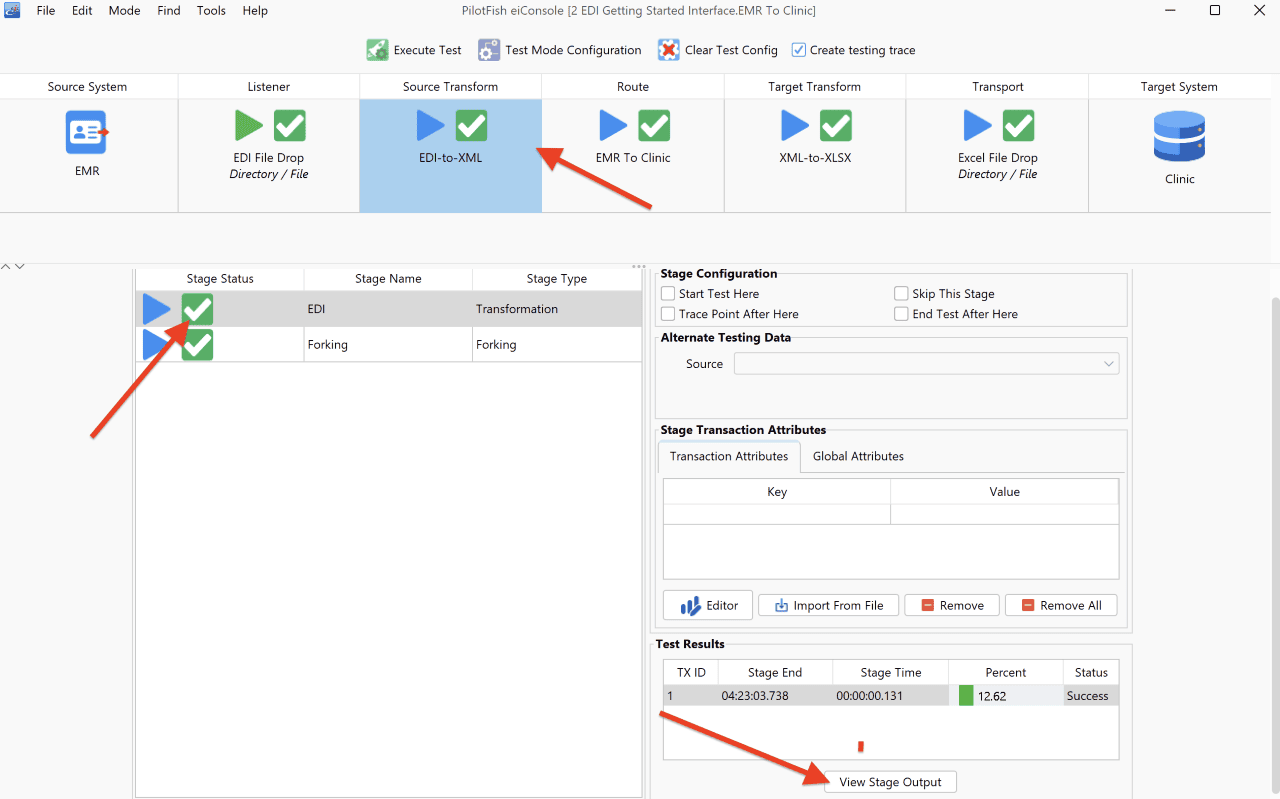
Task: Click the Stage Status column header
Action: pyautogui.click(x=220, y=279)
